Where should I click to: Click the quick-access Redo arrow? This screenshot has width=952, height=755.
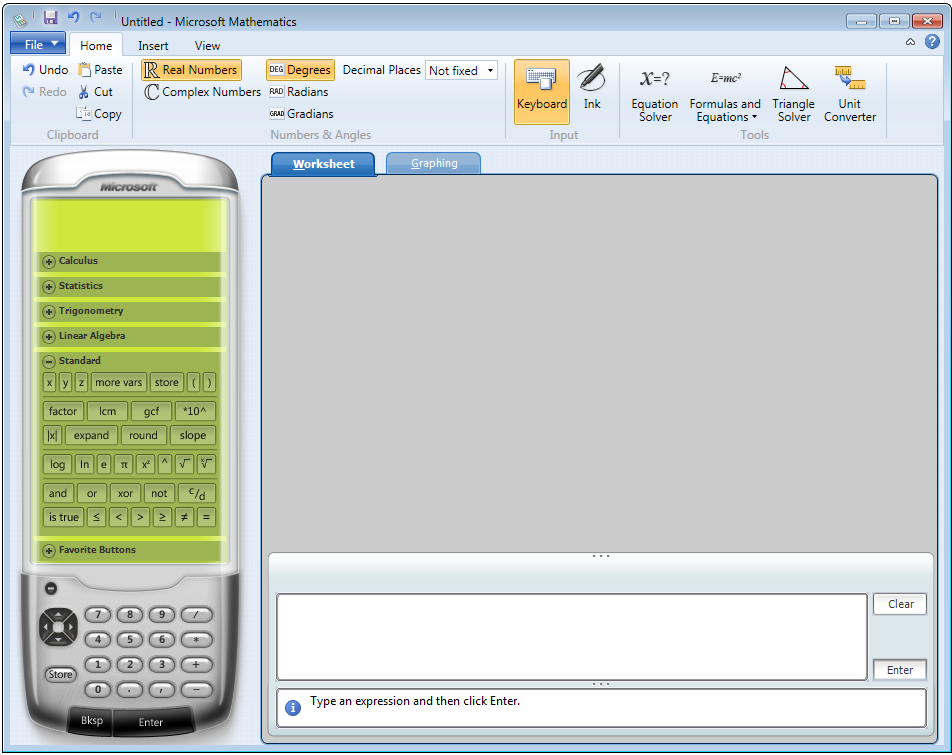coord(96,18)
